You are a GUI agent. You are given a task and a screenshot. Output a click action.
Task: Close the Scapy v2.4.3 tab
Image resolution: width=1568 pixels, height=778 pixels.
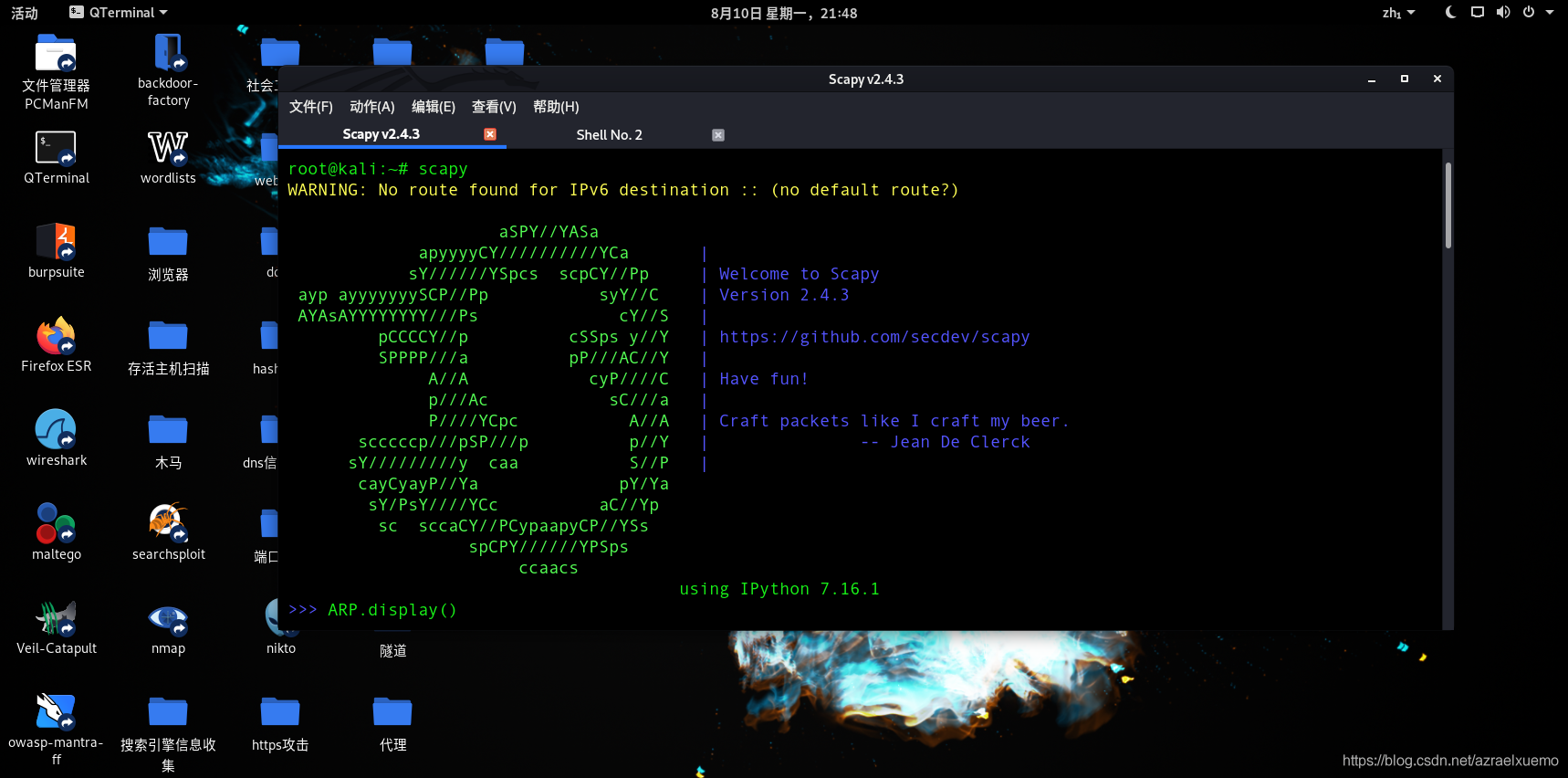[x=490, y=134]
